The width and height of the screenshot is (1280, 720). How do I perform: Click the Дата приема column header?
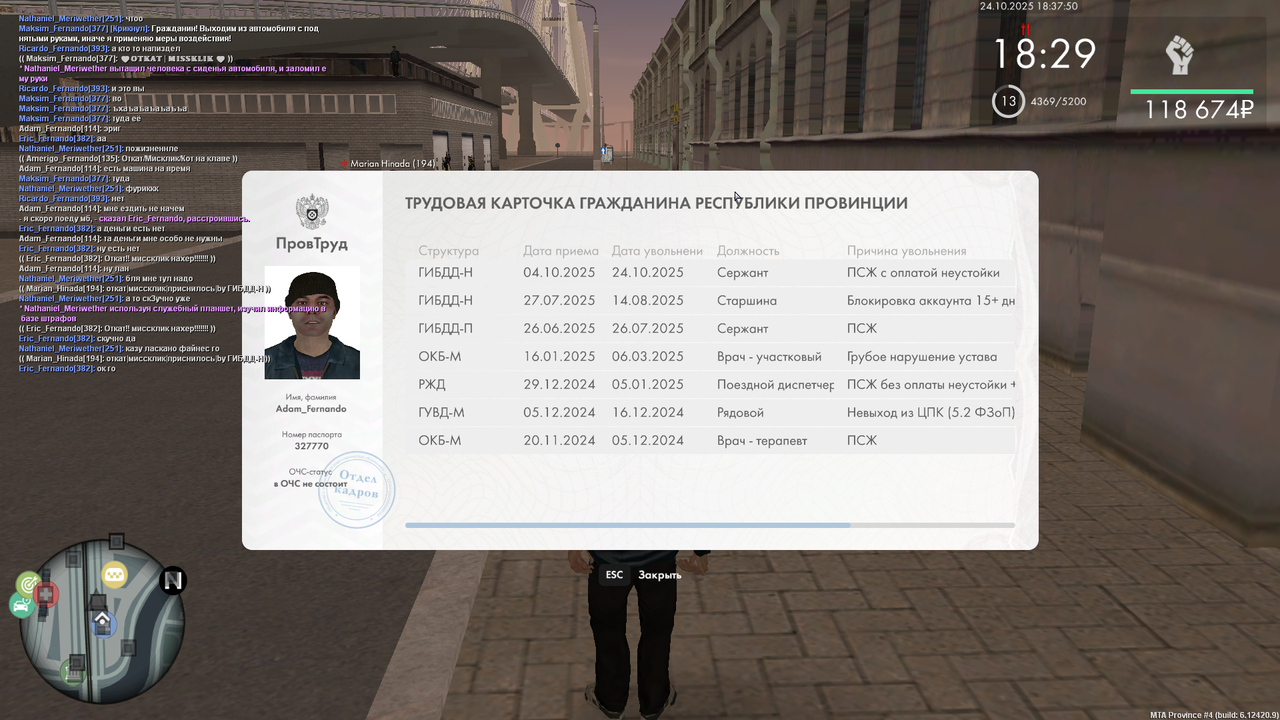coord(561,251)
